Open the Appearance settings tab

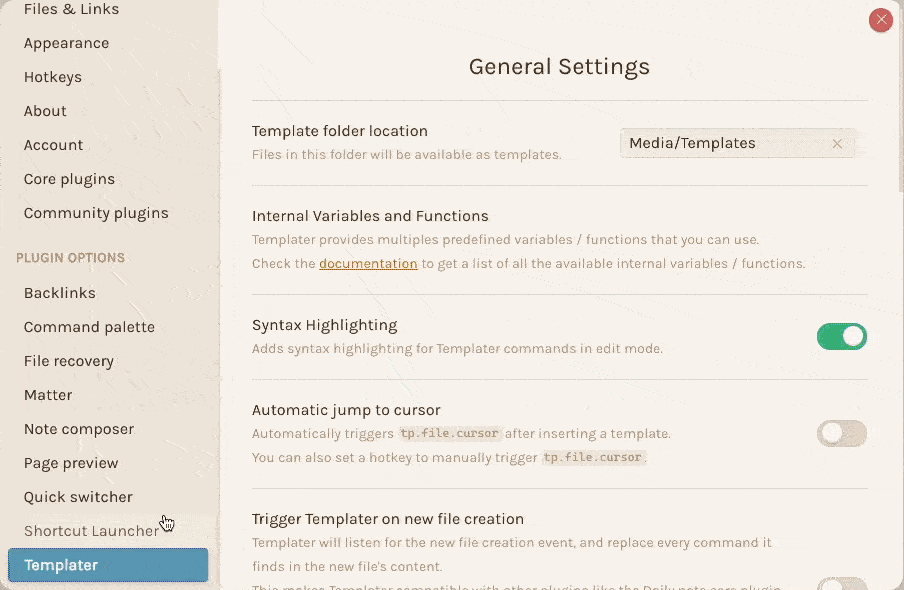tap(66, 43)
